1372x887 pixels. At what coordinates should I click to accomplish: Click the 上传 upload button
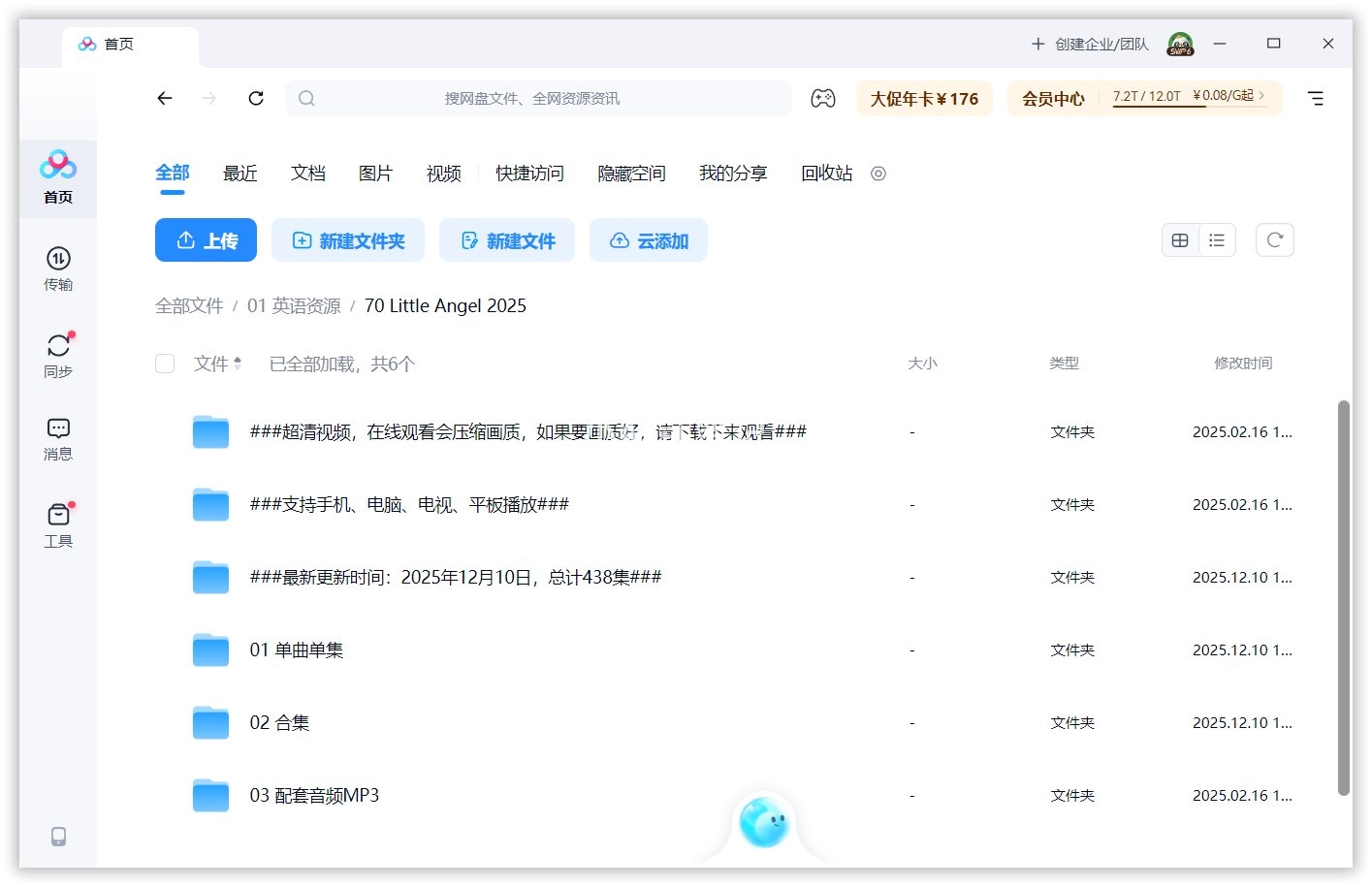(206, 239)
